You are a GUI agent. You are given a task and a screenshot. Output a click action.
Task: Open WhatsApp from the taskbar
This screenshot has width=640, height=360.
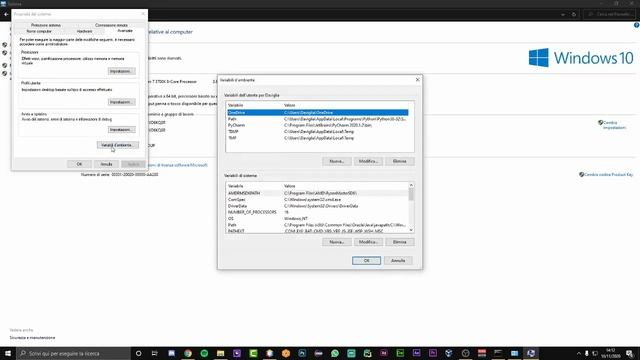click(335, 353)
